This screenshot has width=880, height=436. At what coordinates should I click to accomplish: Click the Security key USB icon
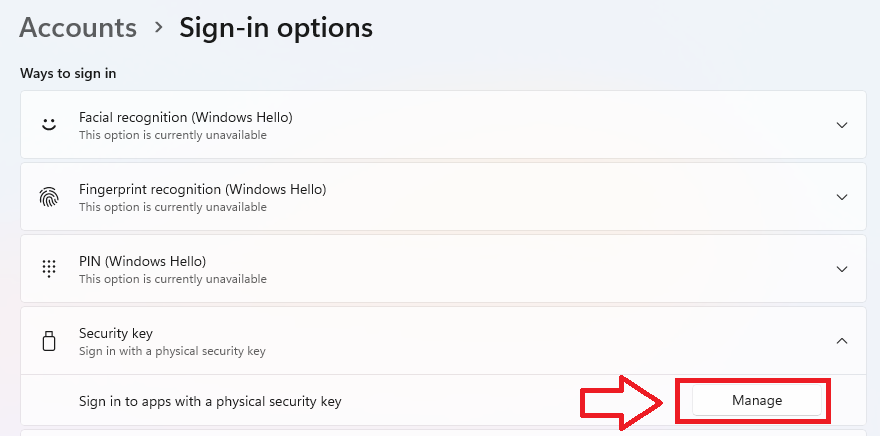pos(49,341)
